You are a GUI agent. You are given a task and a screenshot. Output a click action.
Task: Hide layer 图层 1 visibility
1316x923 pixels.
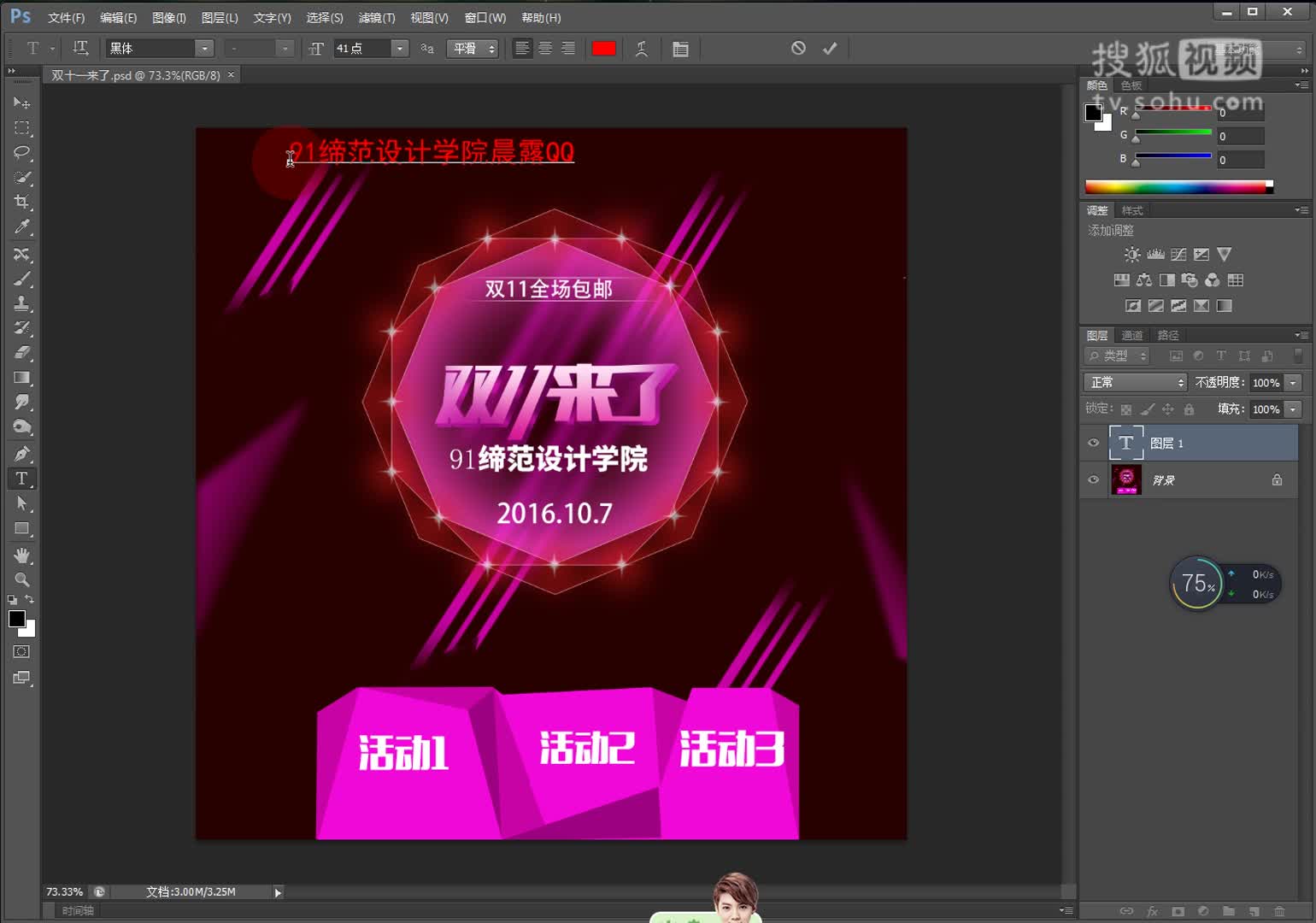coord(1093,443)
